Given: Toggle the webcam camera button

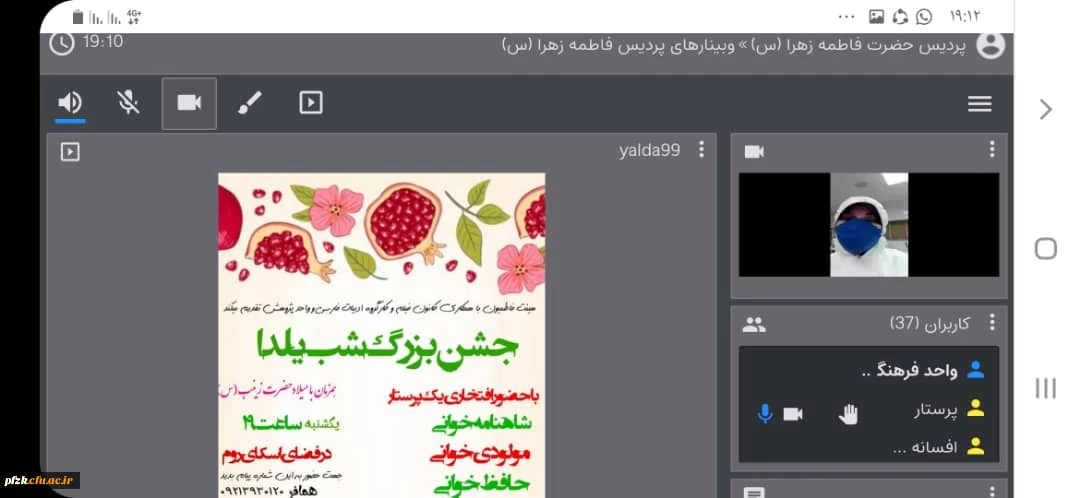Looking at the screenshot, I should (x=189, y=103).
